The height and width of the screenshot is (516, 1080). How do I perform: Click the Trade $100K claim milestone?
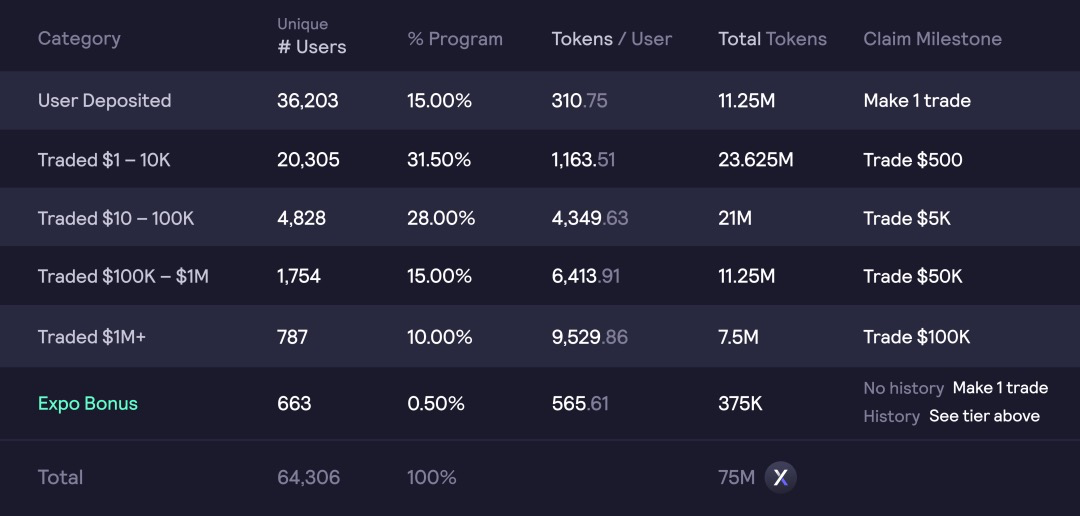pyautogui.click(x=917, y=337)
